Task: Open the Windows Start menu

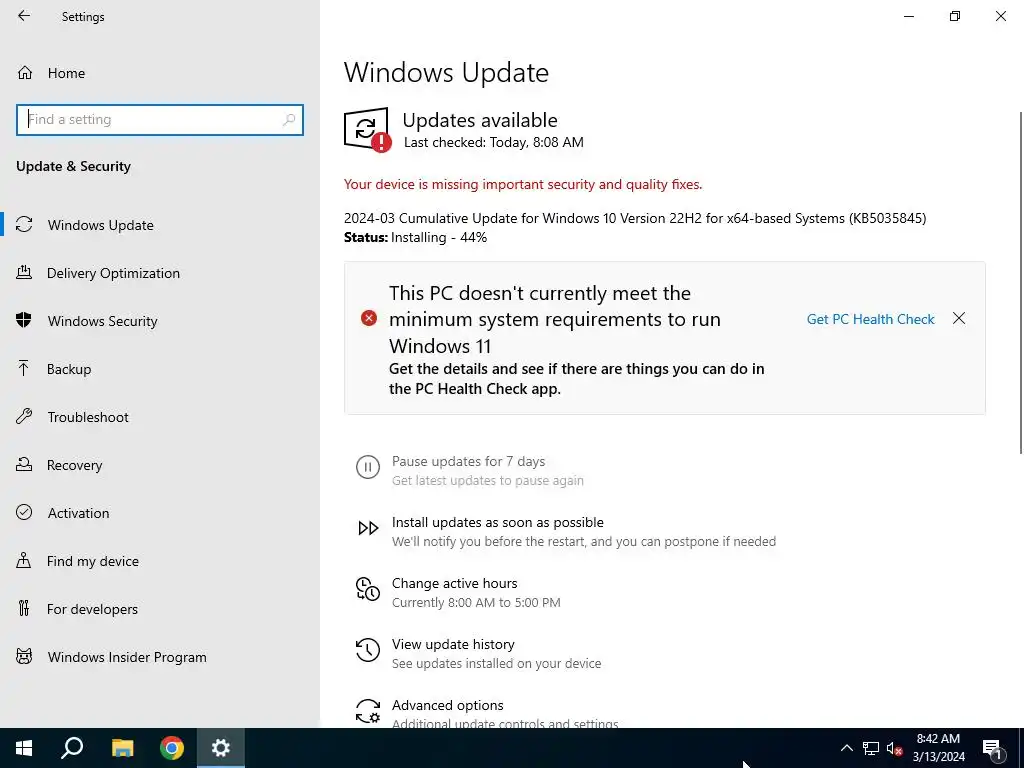Action: click(24, 748)
